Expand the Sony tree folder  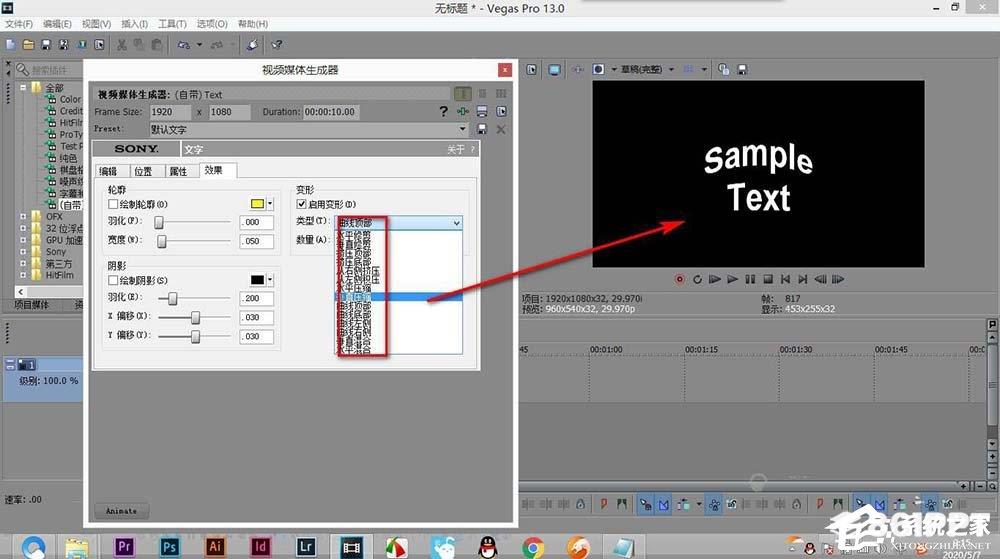tap(24, 252)
